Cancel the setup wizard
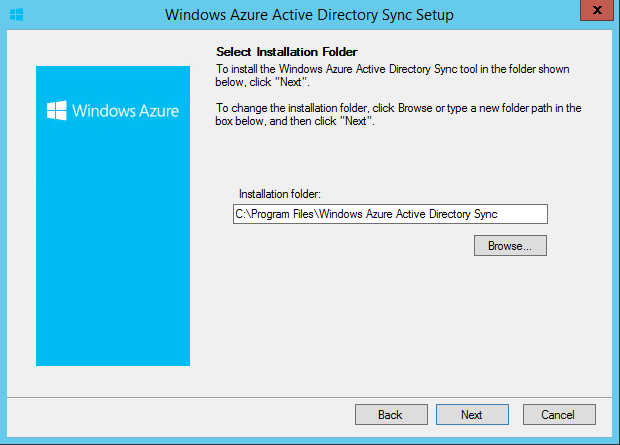The height and width of the screenshot is (445, 620). (x=559, y=415)
